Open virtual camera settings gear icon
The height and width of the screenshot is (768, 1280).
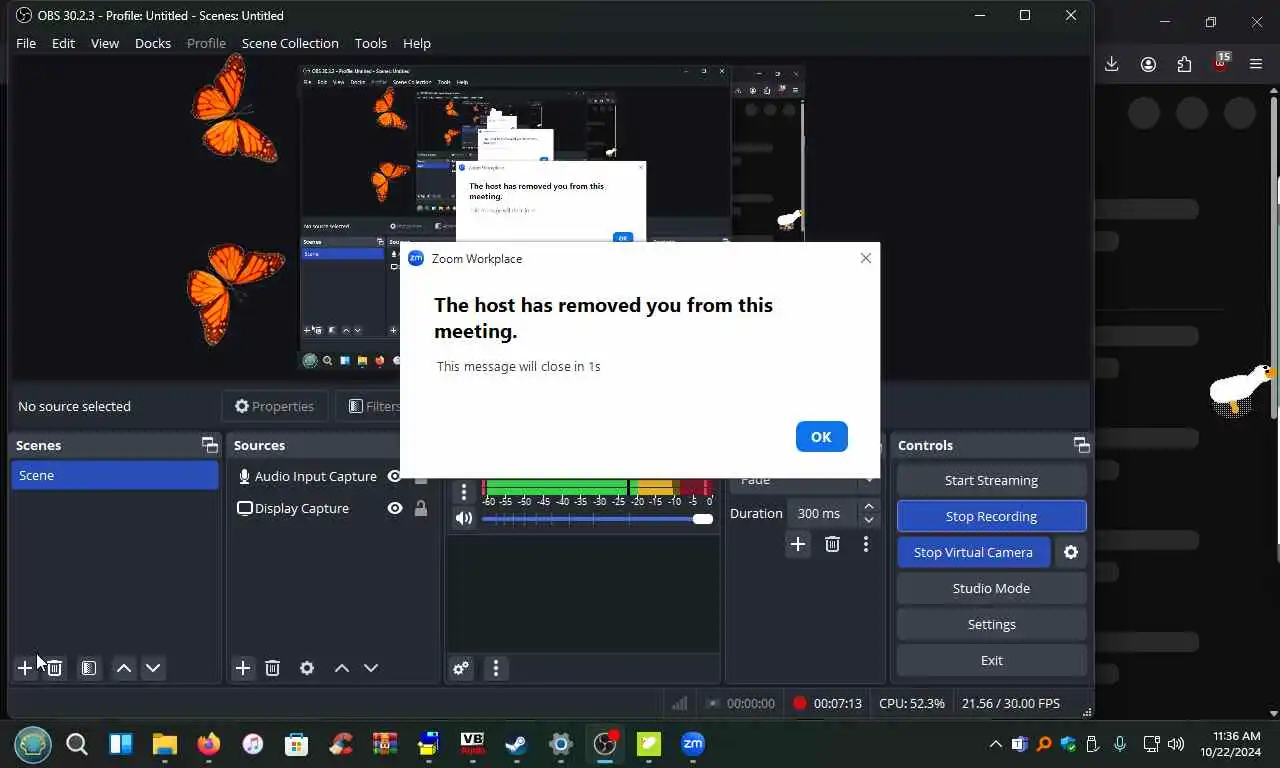tap(1071, 552)
